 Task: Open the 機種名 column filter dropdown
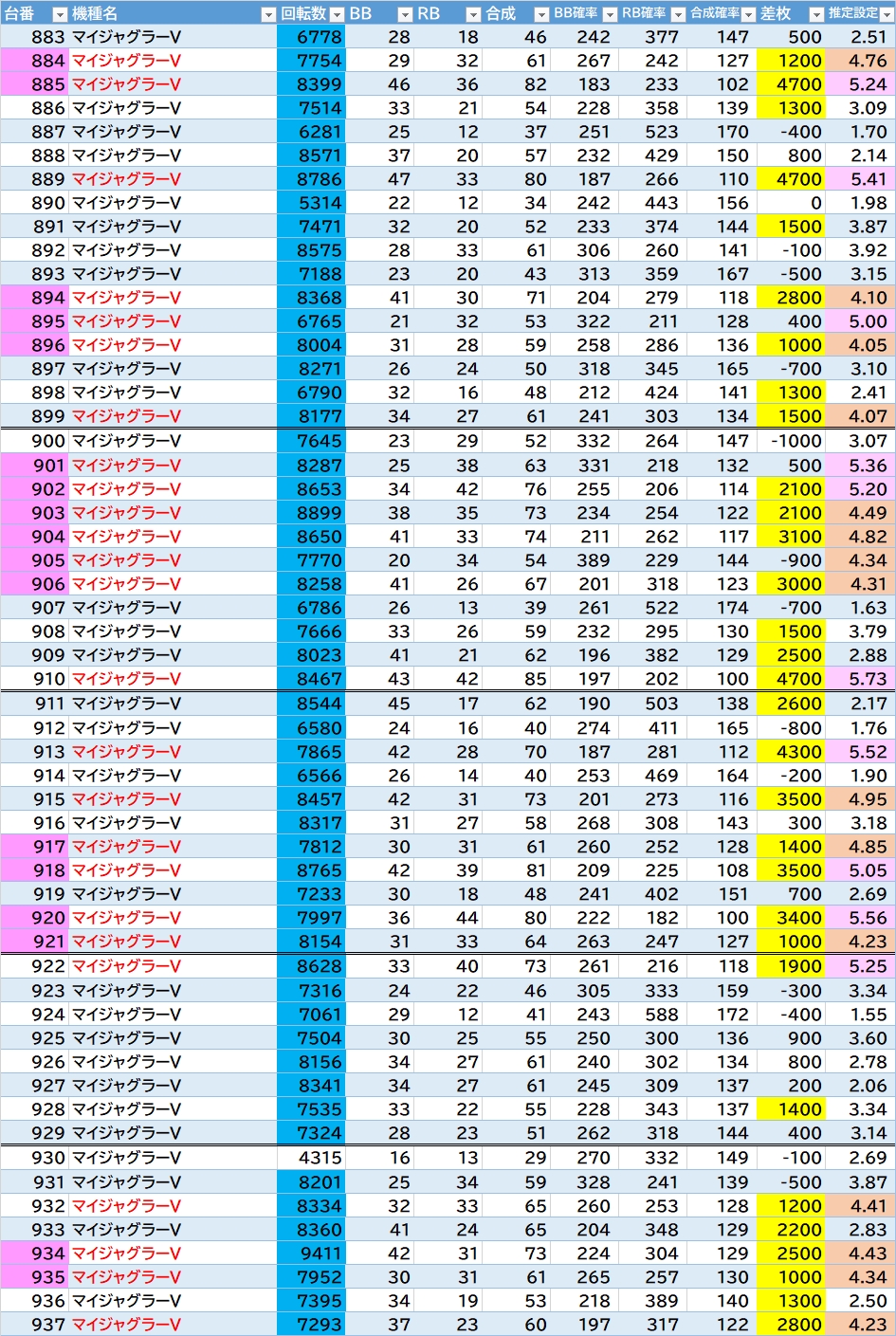tap(268, 14)
